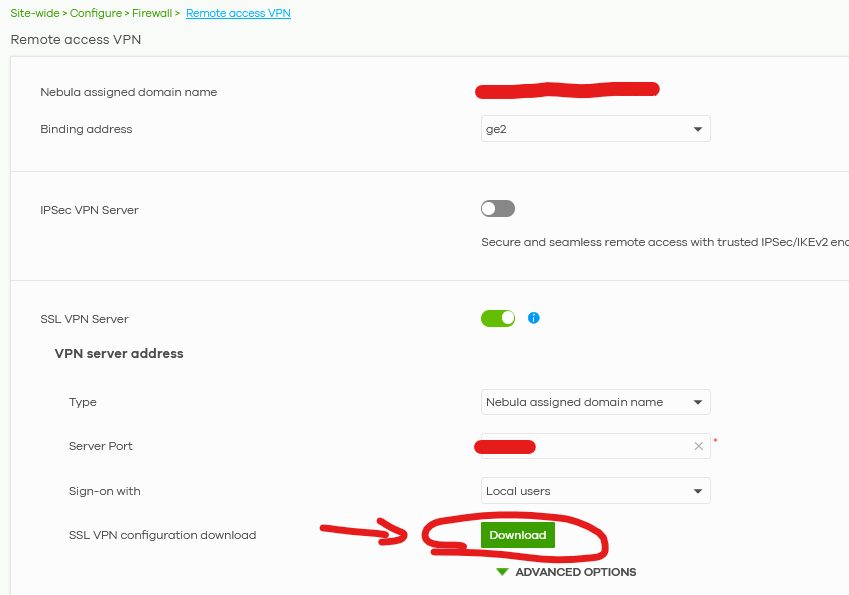
Task: Click the SSL VPN configuration download label
Action: 162,535
